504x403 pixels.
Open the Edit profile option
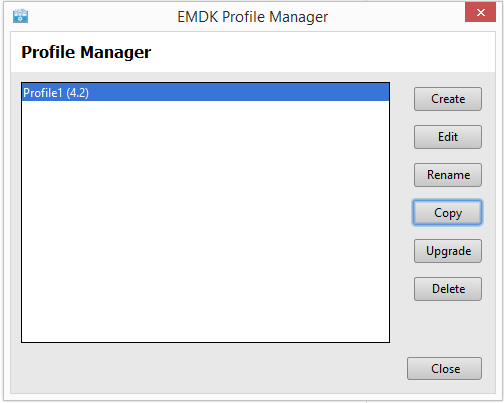coord(448,137)
